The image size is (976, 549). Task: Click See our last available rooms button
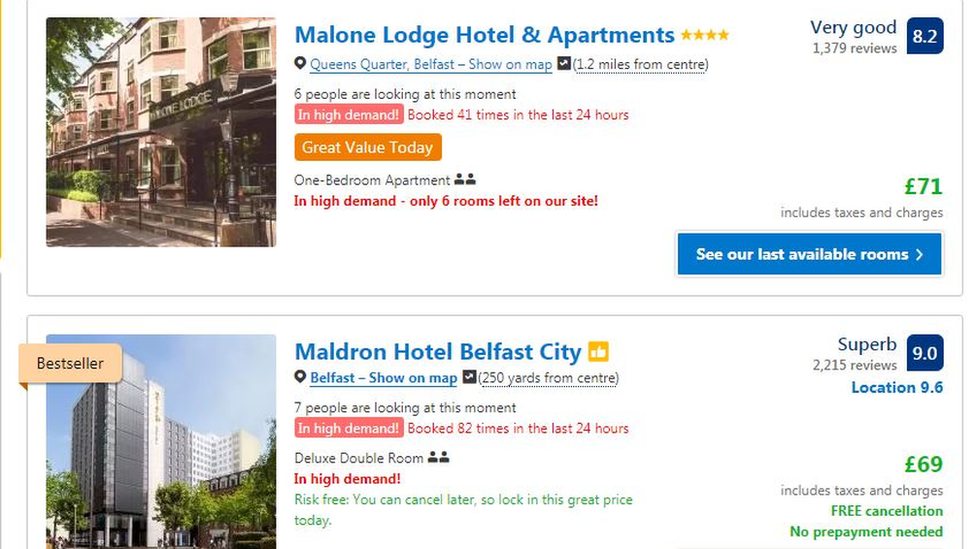tap(809, 254)
